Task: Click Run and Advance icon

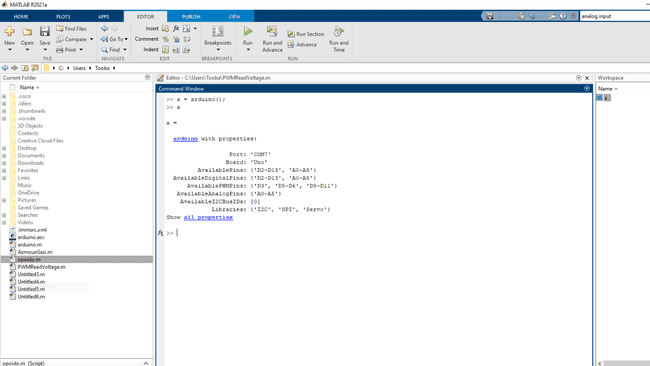Action: [x=272, y=31]
